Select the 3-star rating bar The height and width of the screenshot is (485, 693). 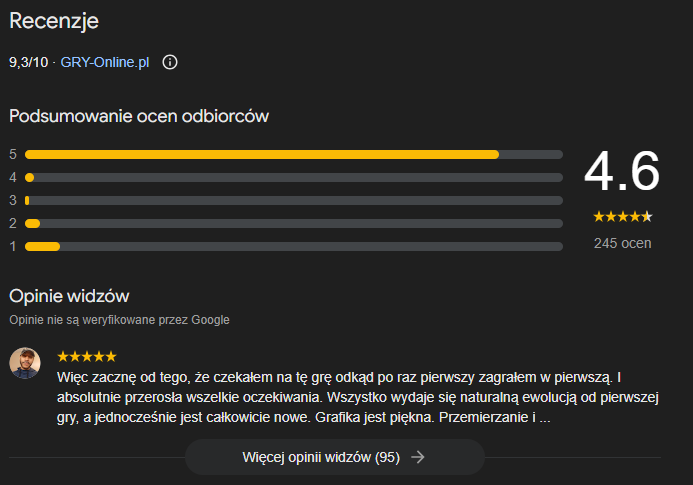293,200
